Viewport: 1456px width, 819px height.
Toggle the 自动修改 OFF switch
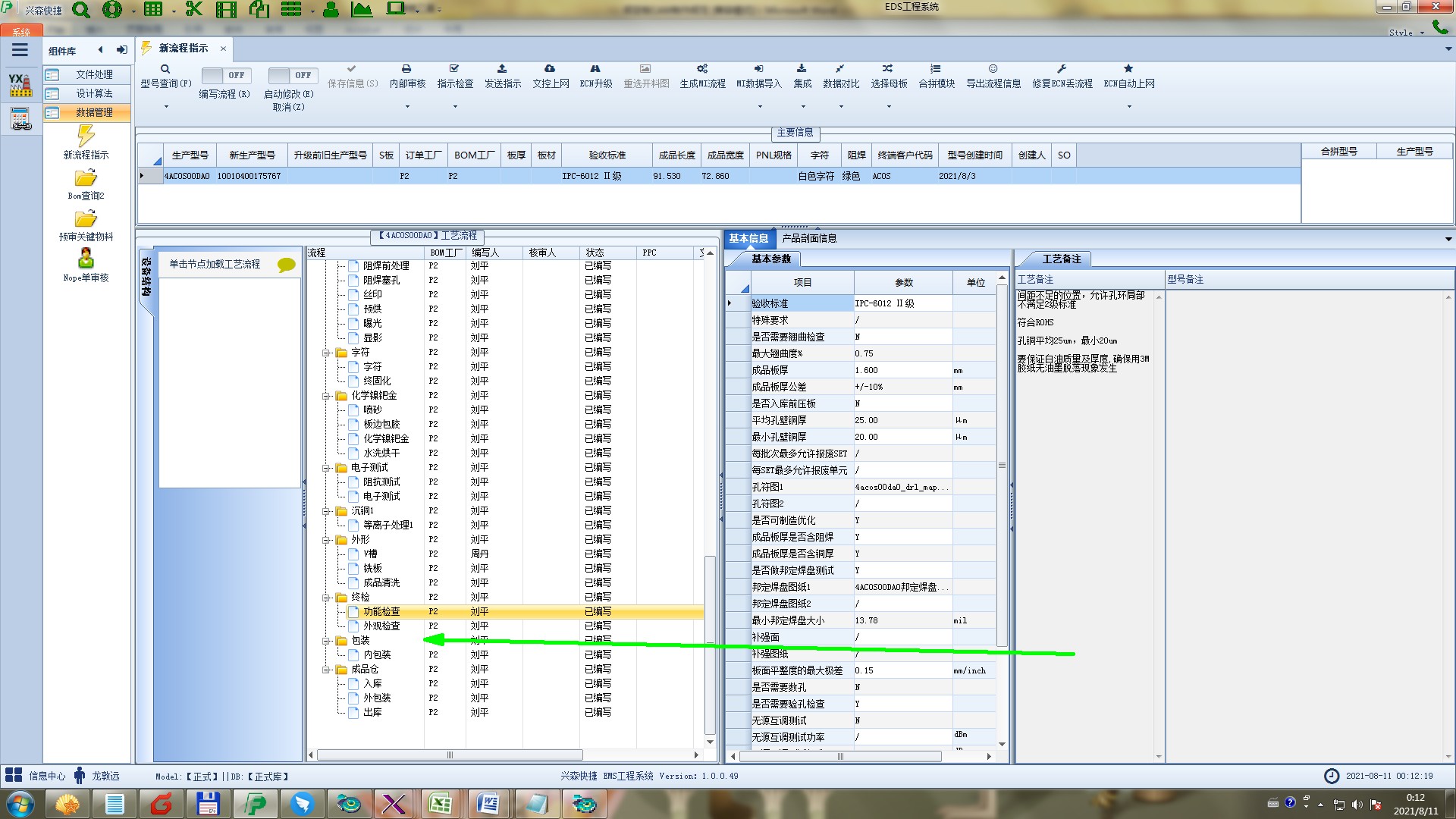coord(291,75)
